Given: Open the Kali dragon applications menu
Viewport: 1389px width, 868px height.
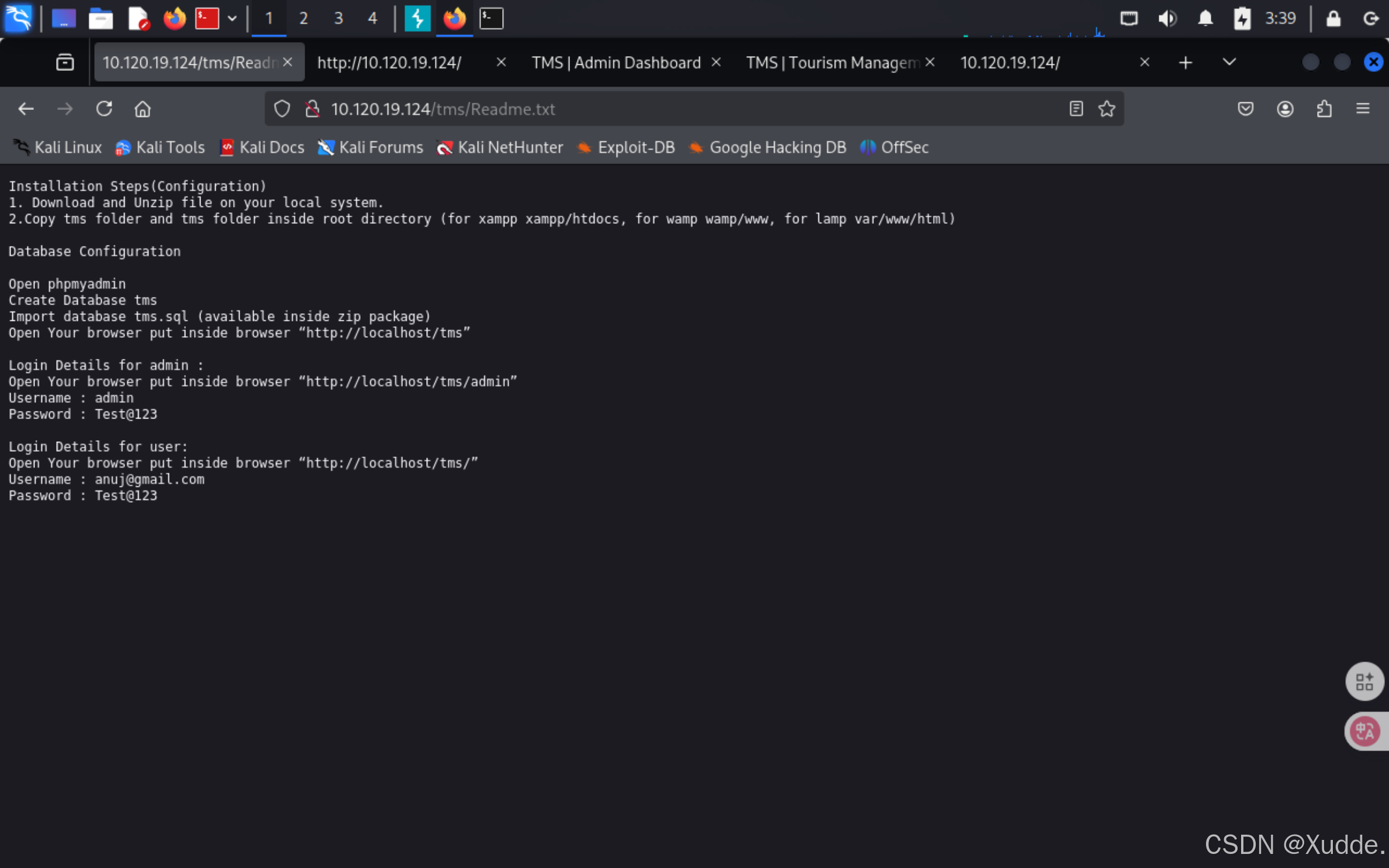Looking at the screenshot, I should [19, 19].
